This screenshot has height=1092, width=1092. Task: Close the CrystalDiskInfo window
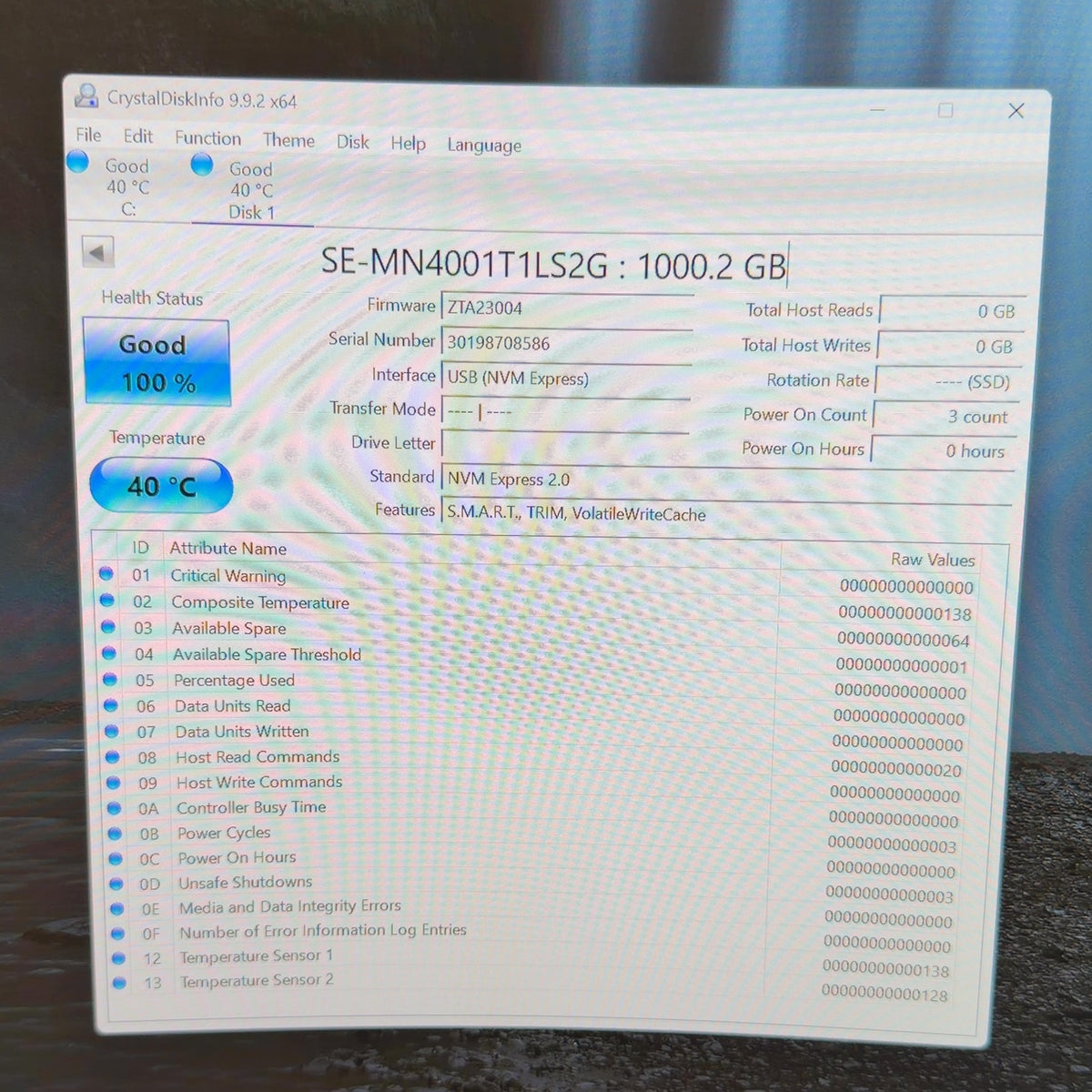1016,110
